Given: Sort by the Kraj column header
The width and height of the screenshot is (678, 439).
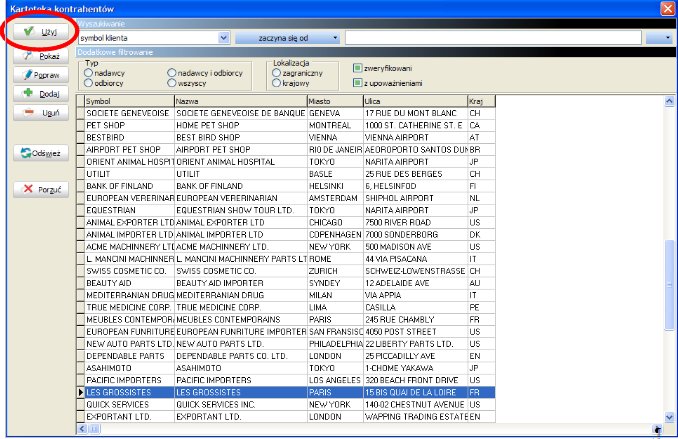Looking at the screenshot, I should 481,101.
